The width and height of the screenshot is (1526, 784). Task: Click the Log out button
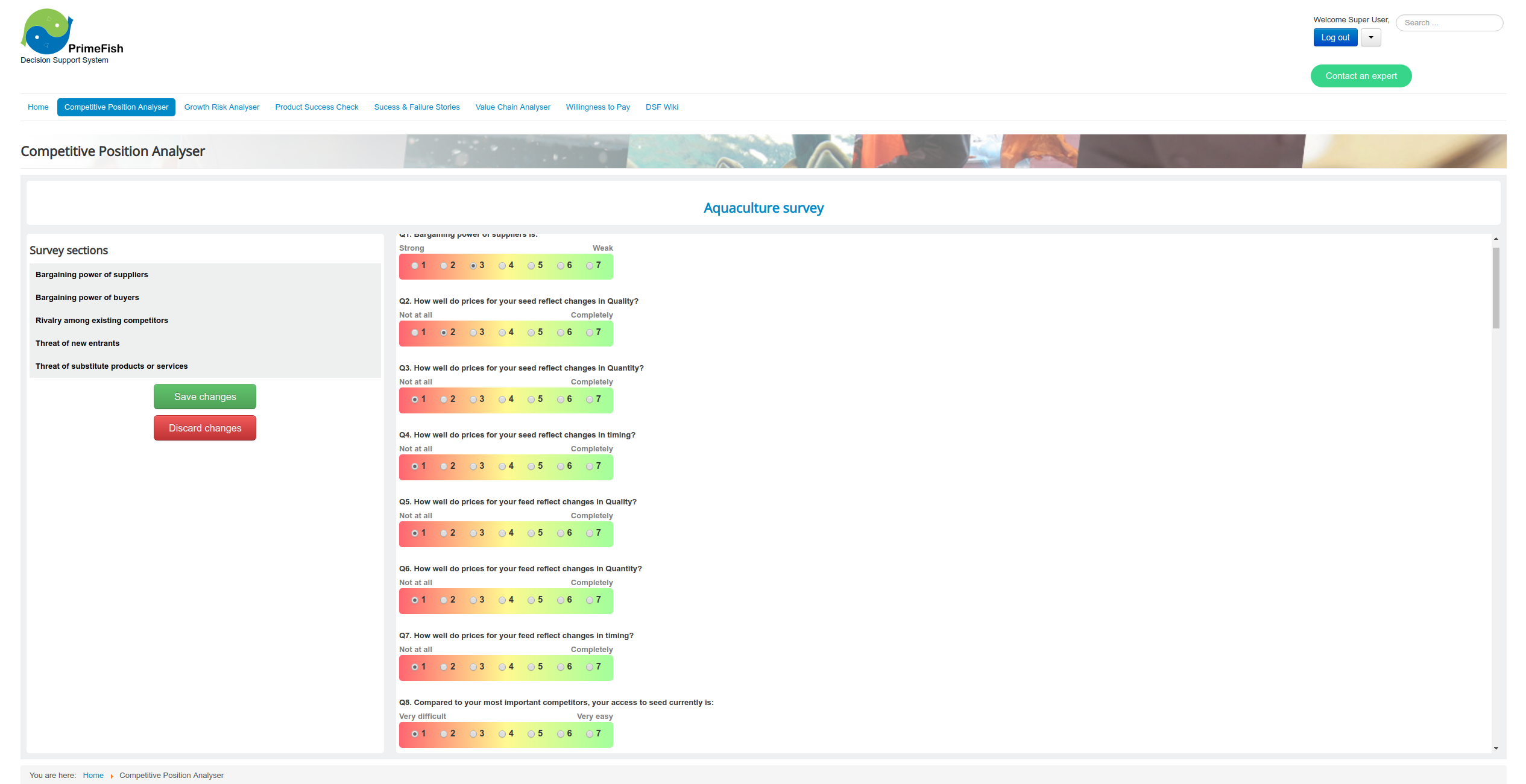1335,38
